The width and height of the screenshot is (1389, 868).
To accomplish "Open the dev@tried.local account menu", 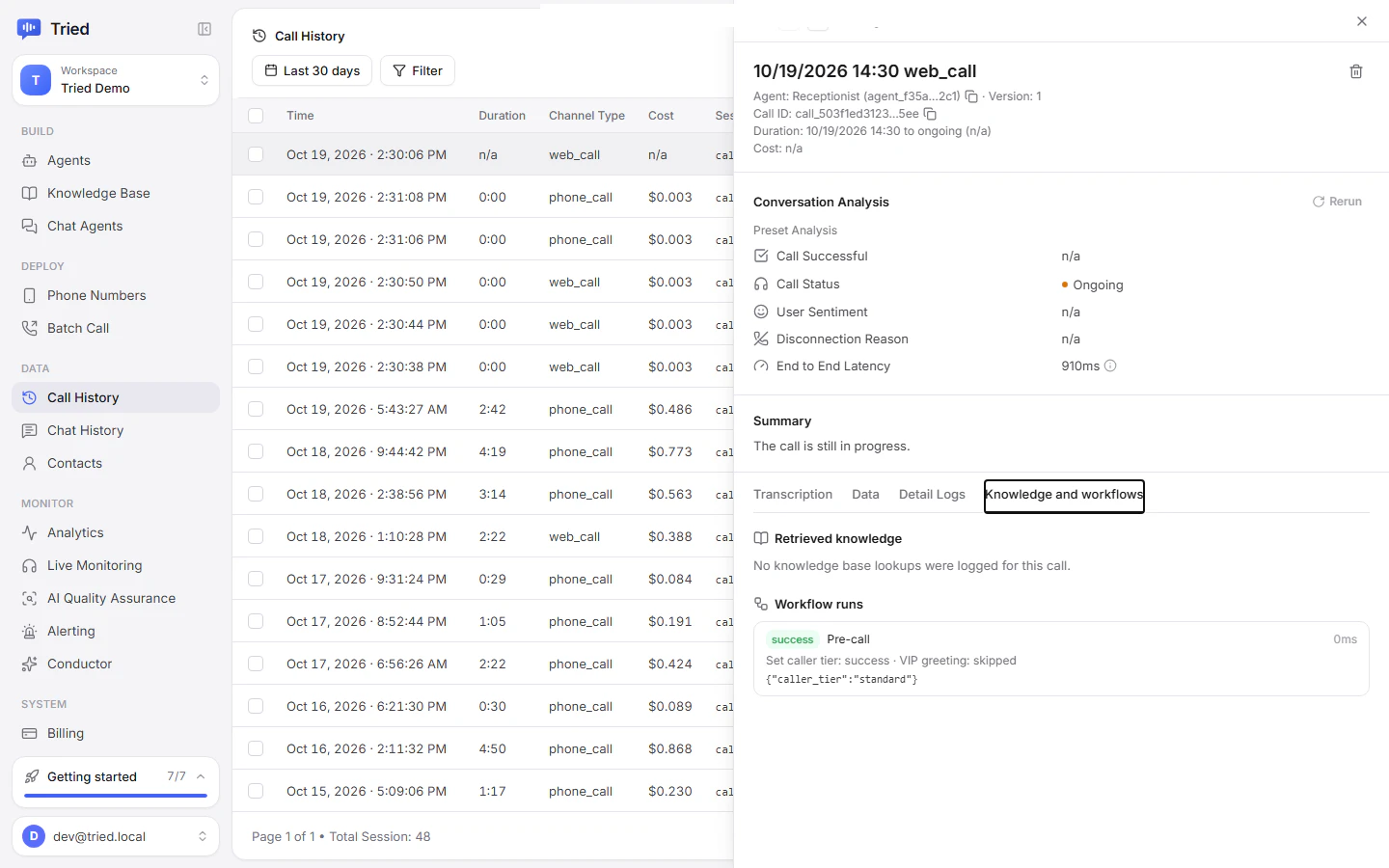I will coord(116,836).
